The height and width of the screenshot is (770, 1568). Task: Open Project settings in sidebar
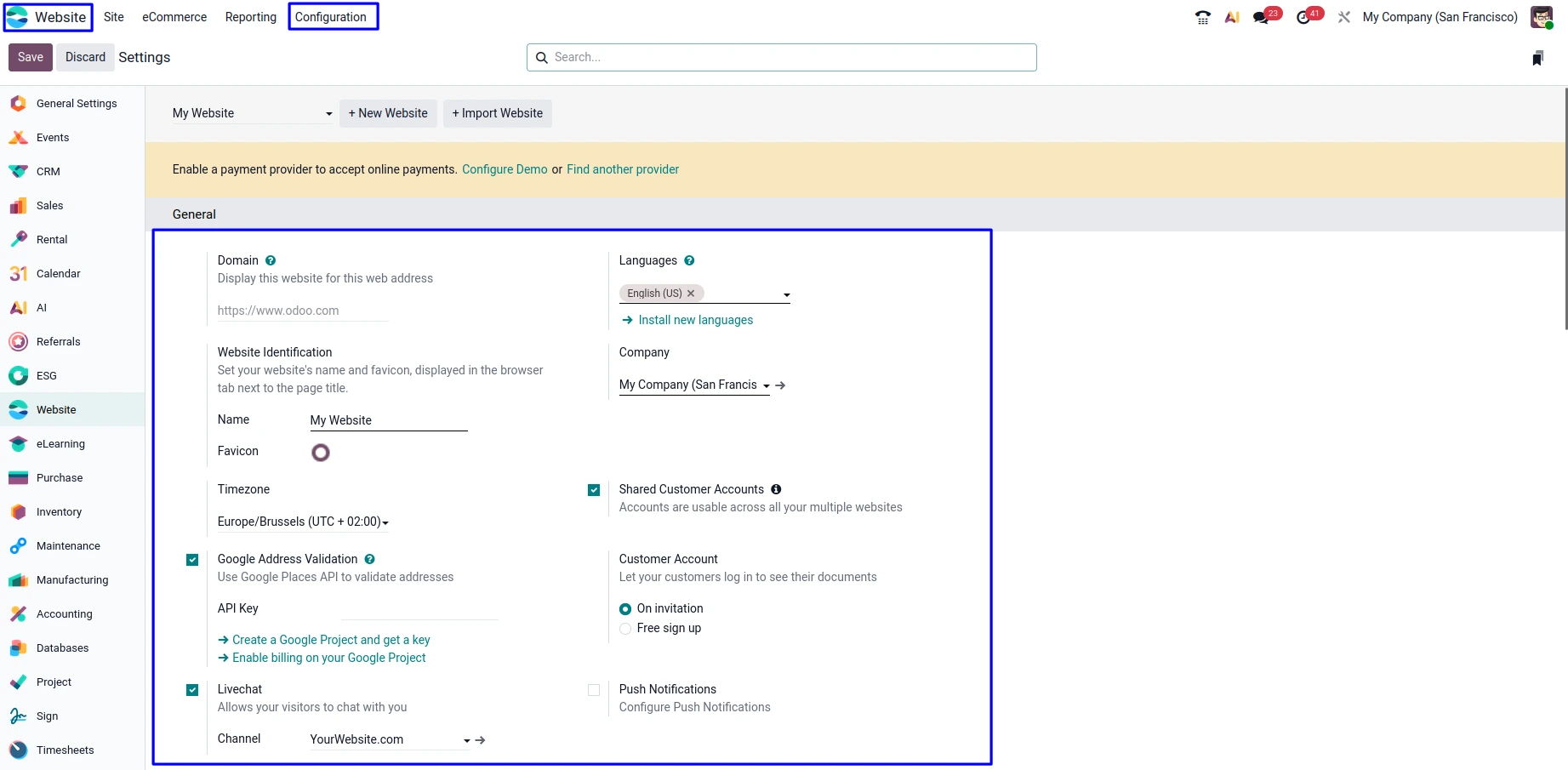(72, 682)
